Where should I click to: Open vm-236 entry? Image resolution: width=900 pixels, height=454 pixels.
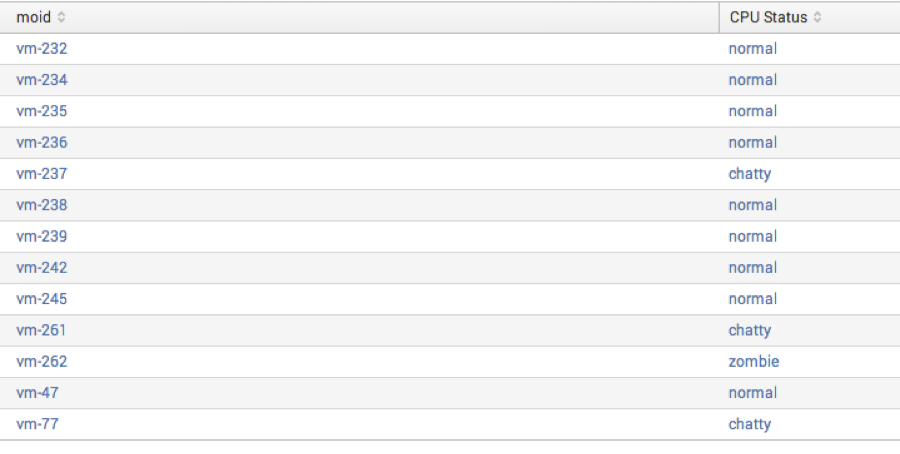(42, 142)
